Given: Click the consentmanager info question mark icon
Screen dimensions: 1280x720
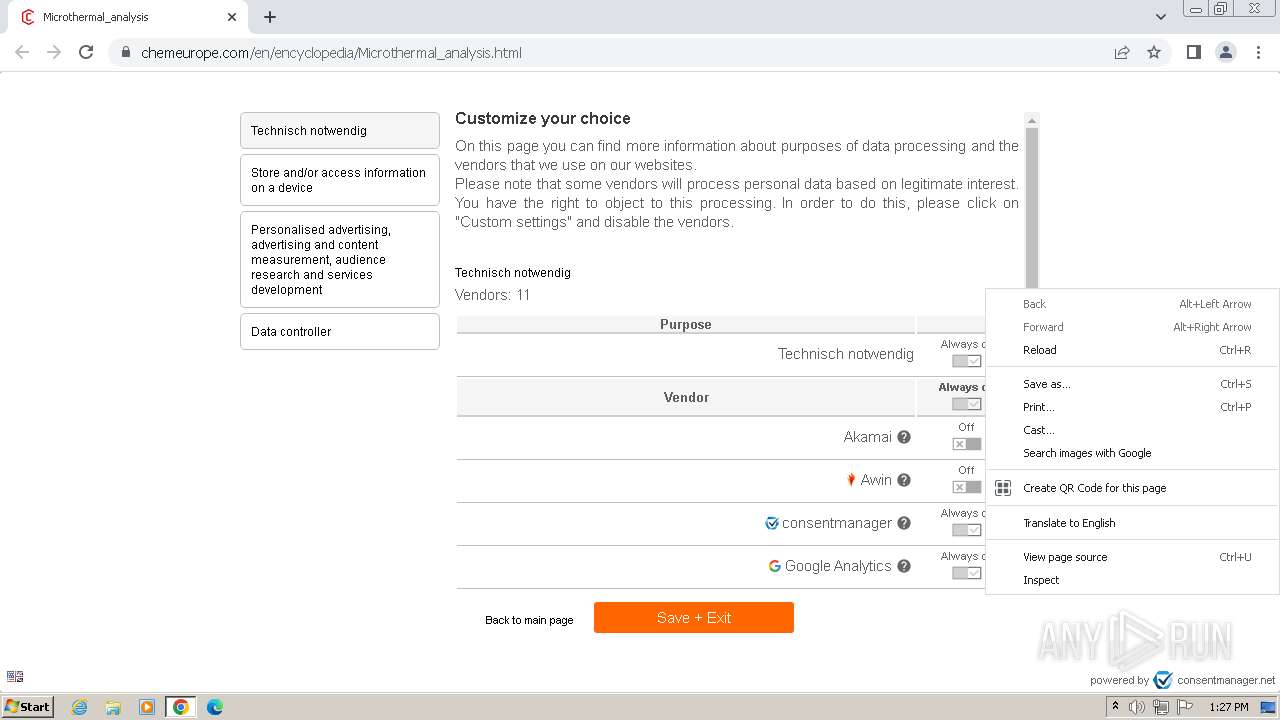Looking at the screenshot, I should (904, 523).
